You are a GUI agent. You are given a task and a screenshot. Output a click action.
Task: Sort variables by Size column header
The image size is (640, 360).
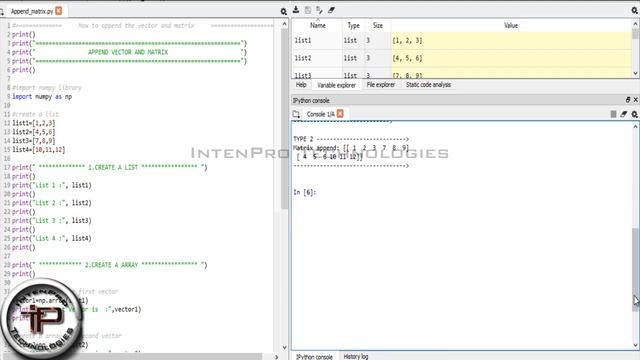pos(378,25)
